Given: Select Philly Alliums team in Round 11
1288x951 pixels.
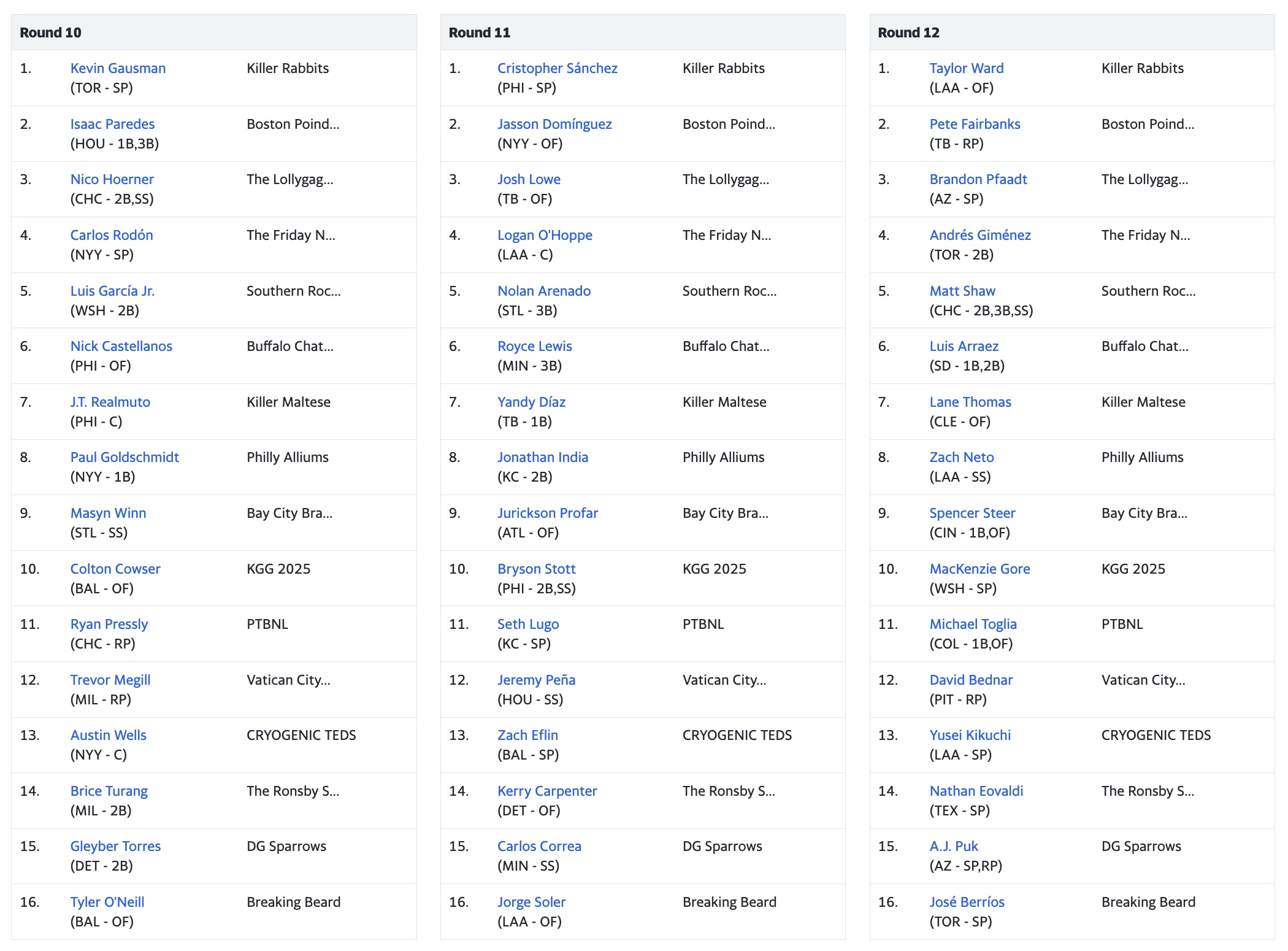Looking at the screenshot, I should point(723,457).
